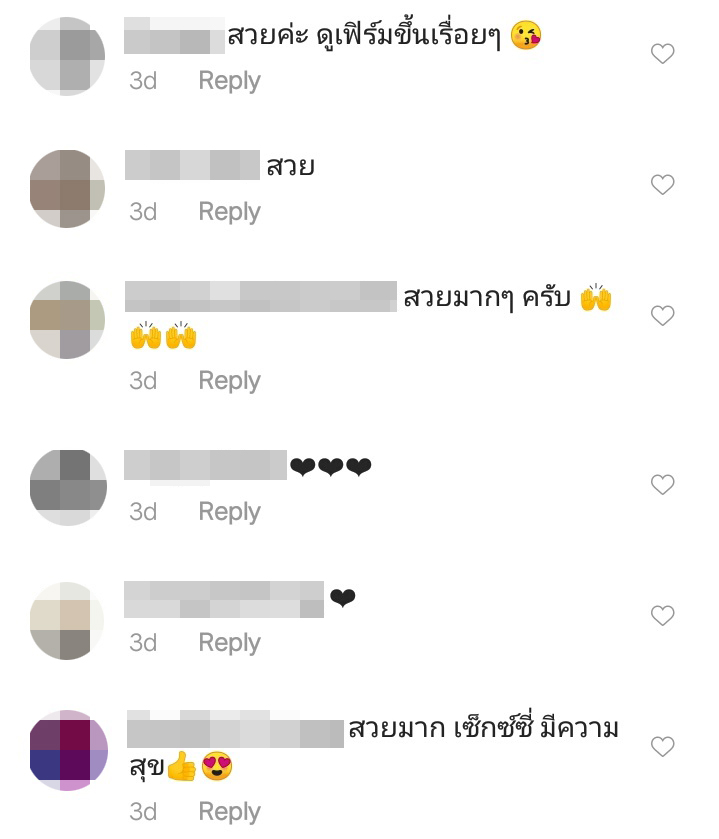Reply to the comment with raised hands emojis

pyautogui.click(x=230, y=382)
